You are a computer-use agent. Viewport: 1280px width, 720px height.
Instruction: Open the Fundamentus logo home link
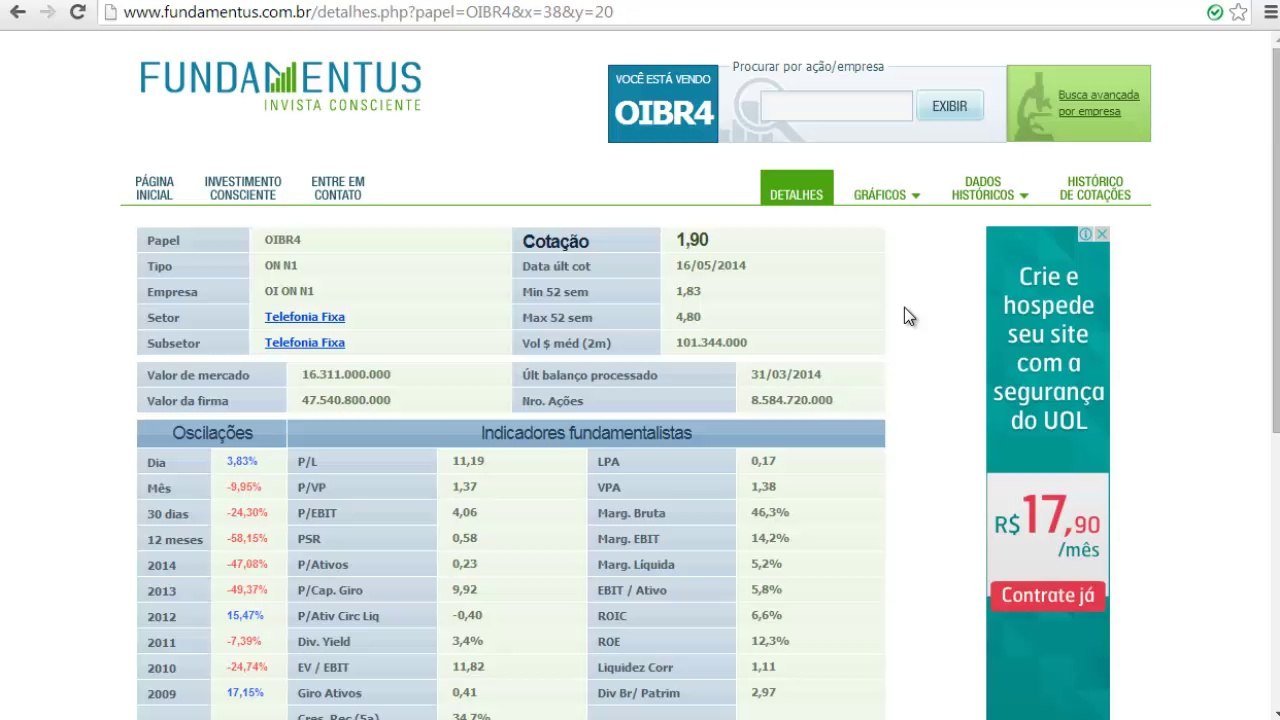click(281, 85)
